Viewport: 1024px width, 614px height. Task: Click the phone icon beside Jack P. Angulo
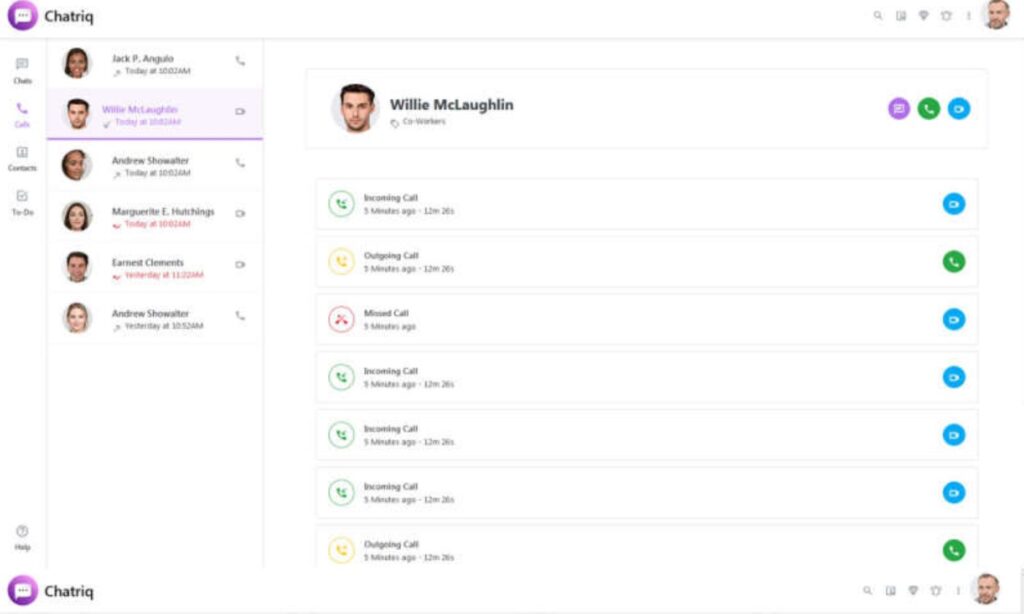(x=240, y=61)
